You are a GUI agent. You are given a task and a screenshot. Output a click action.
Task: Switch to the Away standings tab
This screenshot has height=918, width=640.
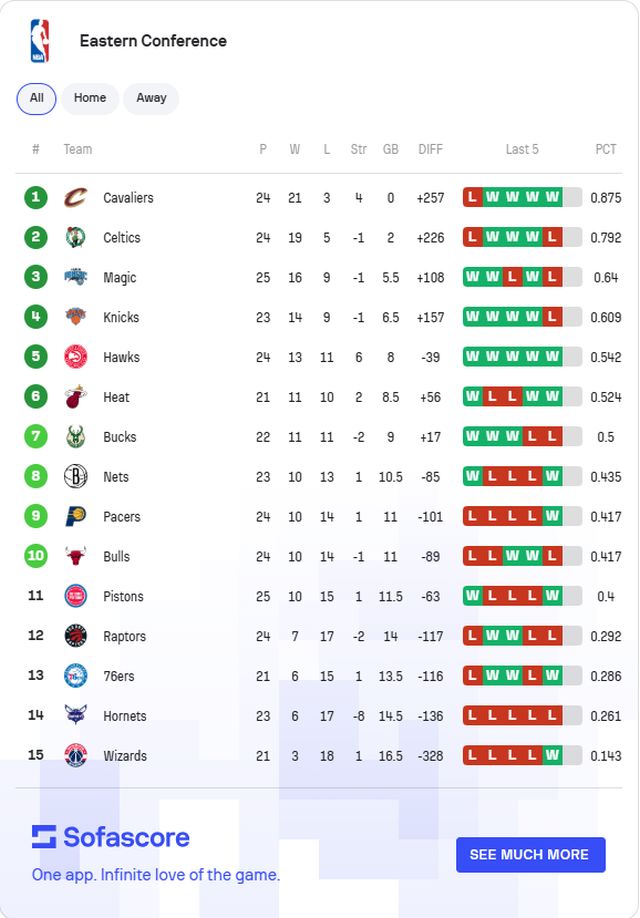coord(152,98)
